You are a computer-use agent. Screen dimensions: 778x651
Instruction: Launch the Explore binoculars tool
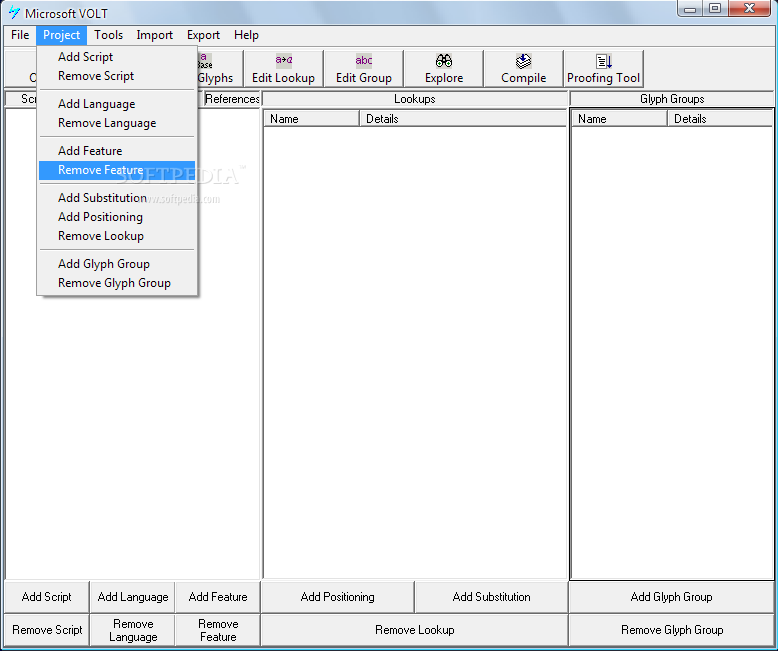click(444, 69)
